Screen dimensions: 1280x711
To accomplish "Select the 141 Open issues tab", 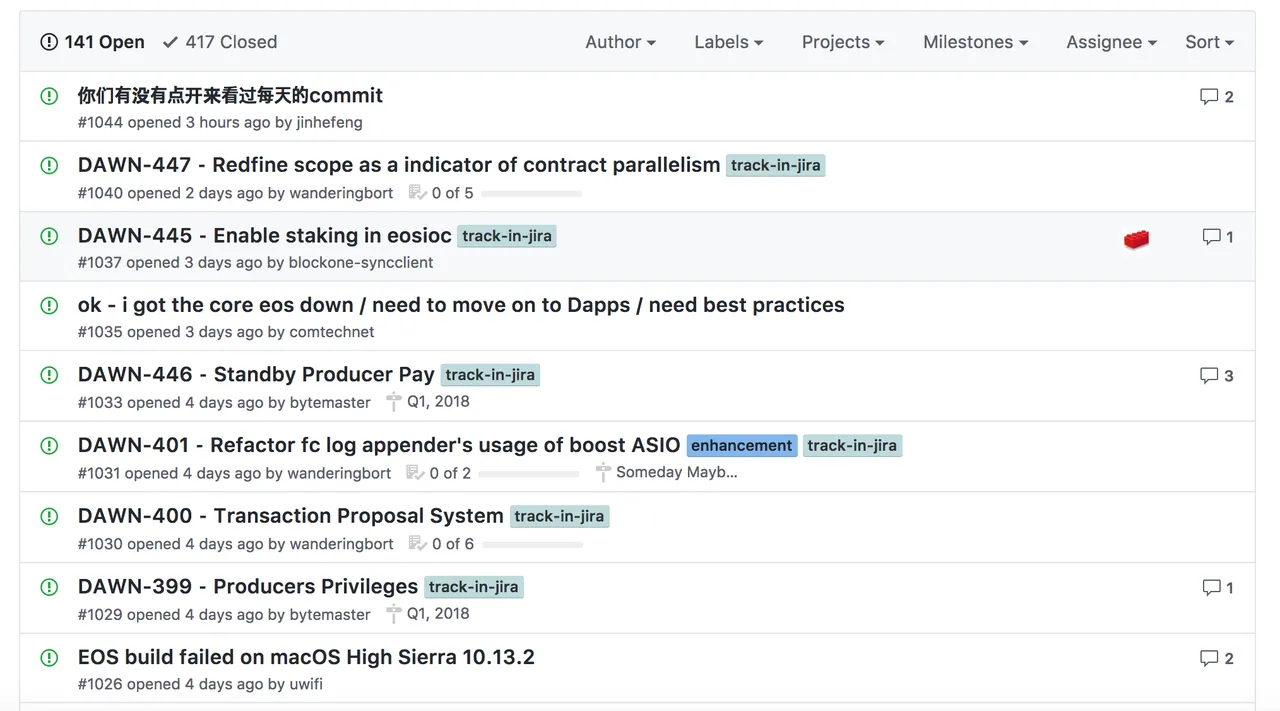I will point(92,42).
